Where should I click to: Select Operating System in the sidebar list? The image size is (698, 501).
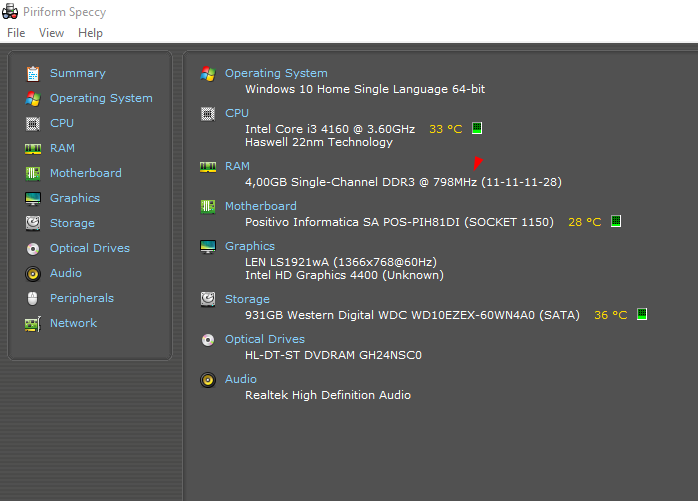(x=101, y=98)
